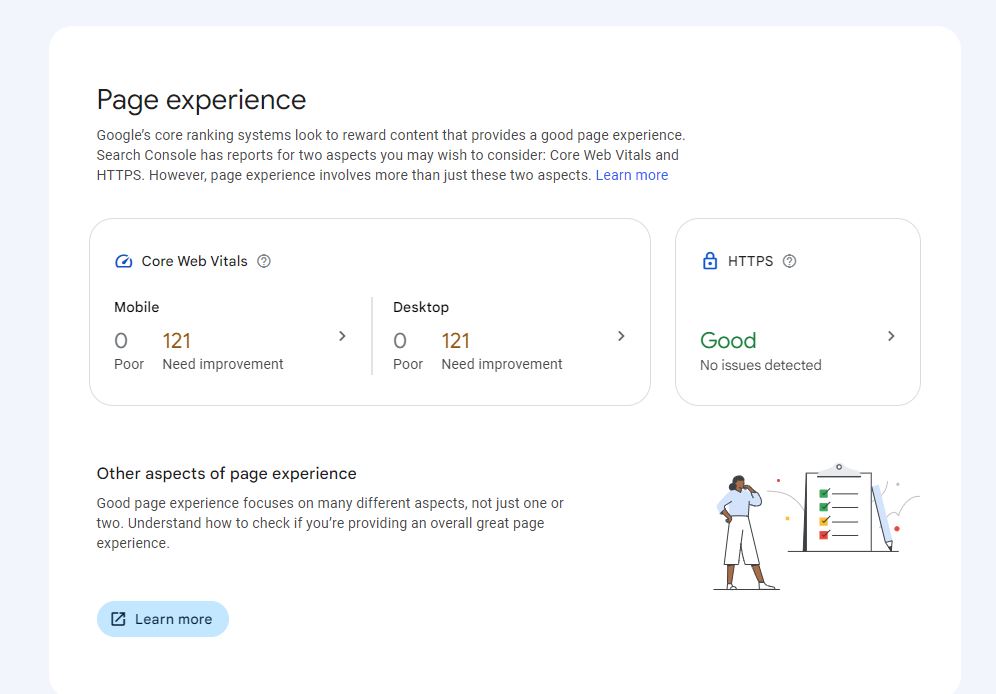Click the Core Web Vitals card title
Image resolution: width=996 pixels, height=694 pixels.
194,261
